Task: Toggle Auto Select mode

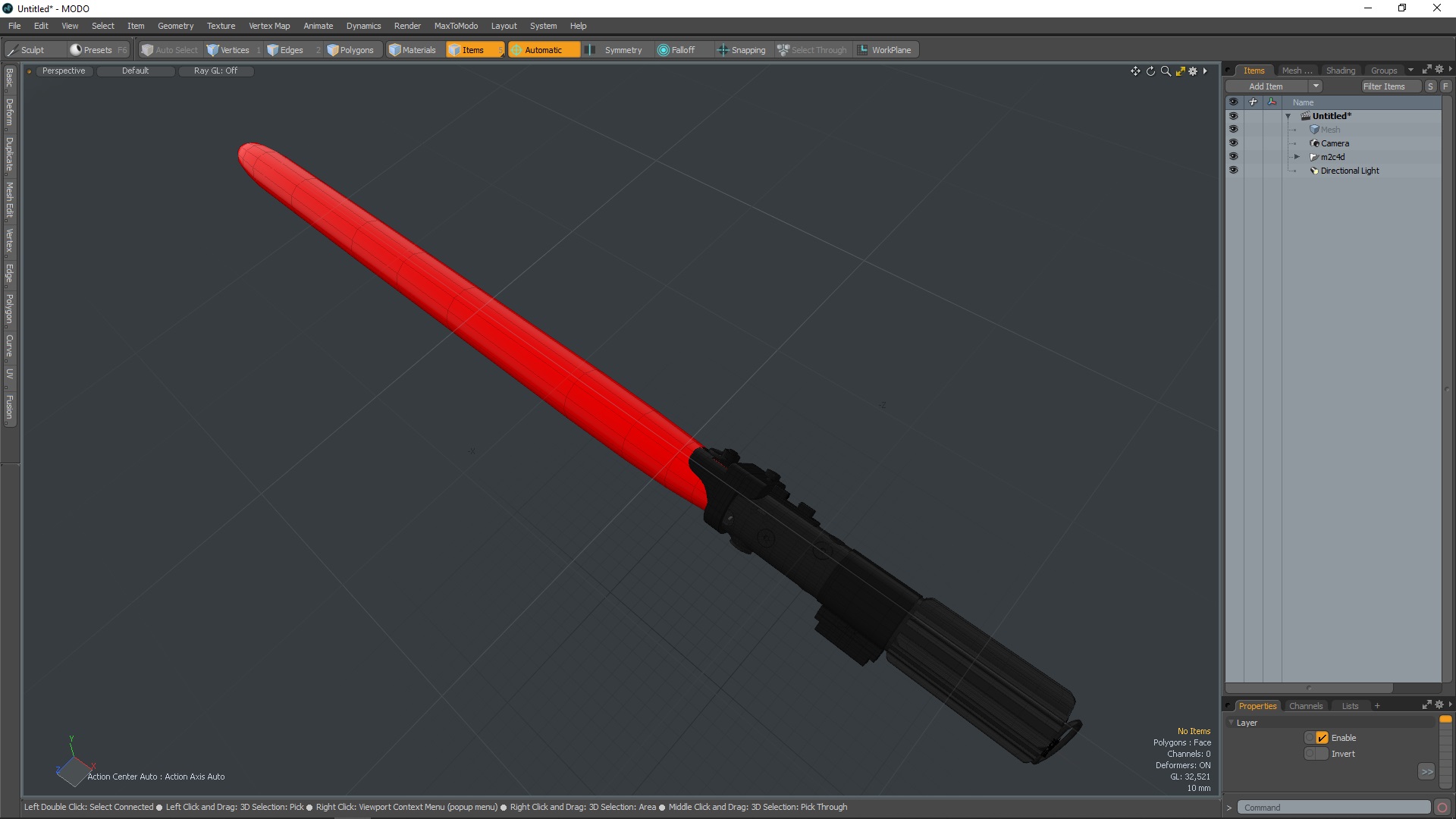Action: pyautogui.click(x=170, y=50)
